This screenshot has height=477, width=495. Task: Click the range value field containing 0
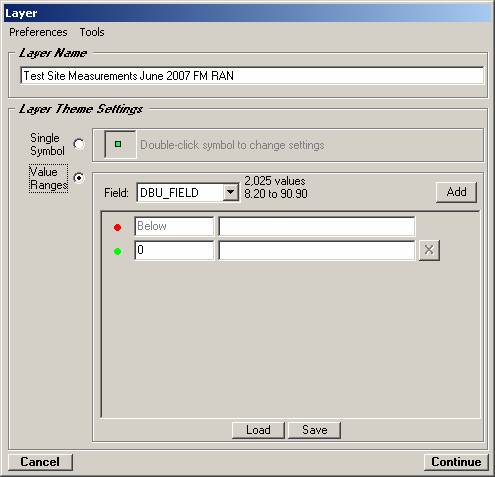pos(174,250)
